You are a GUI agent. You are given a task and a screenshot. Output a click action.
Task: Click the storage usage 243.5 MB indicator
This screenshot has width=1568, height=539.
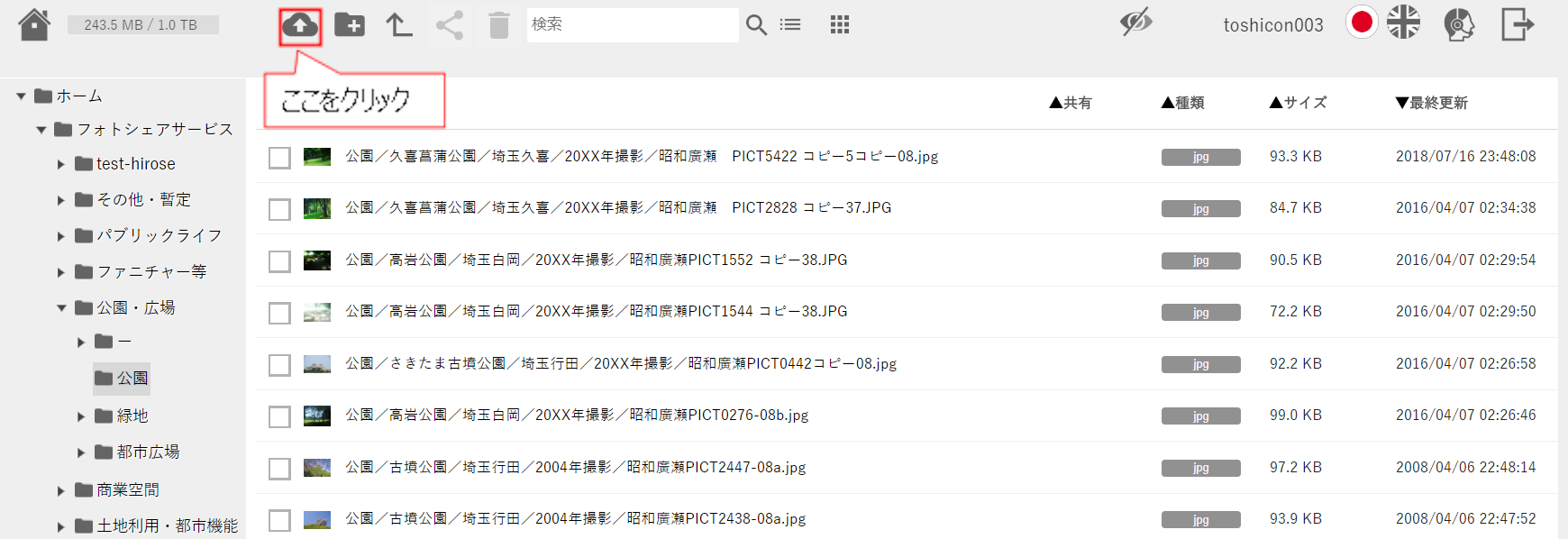[x=142, y=25]
